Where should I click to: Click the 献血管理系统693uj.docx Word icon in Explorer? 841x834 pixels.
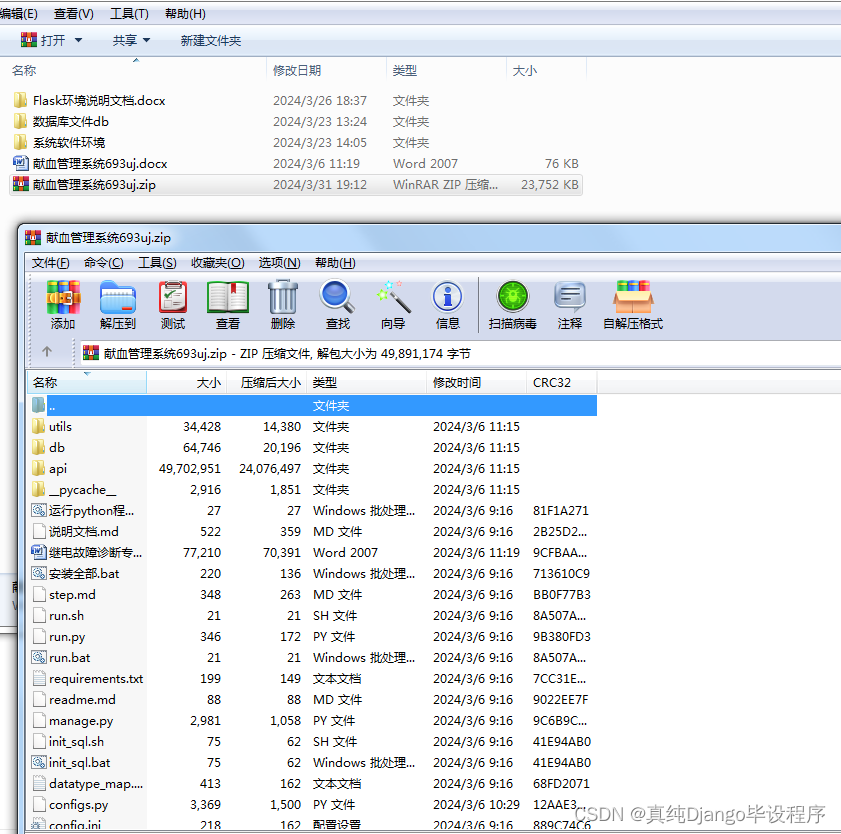(x=20, y=163)
